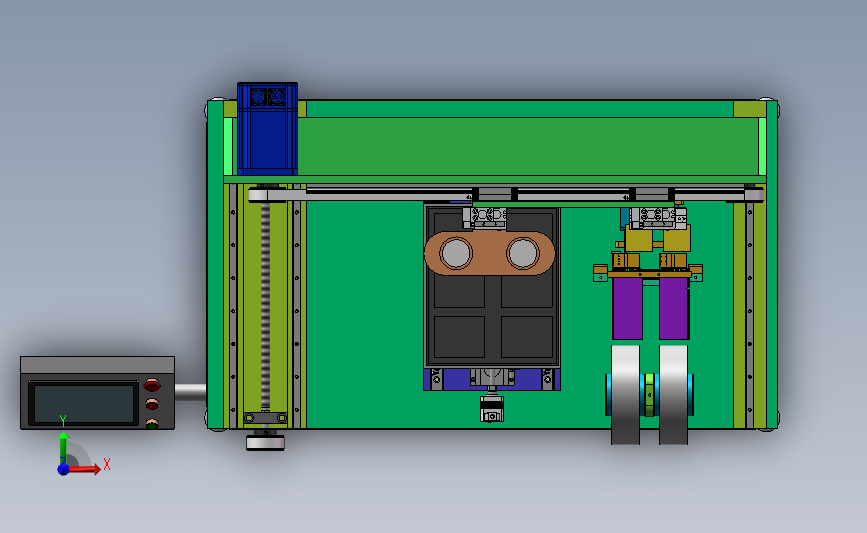Select the round foot under the lead screw
Viewport: 867px width, 533px height.
click(x=265, y=442)
